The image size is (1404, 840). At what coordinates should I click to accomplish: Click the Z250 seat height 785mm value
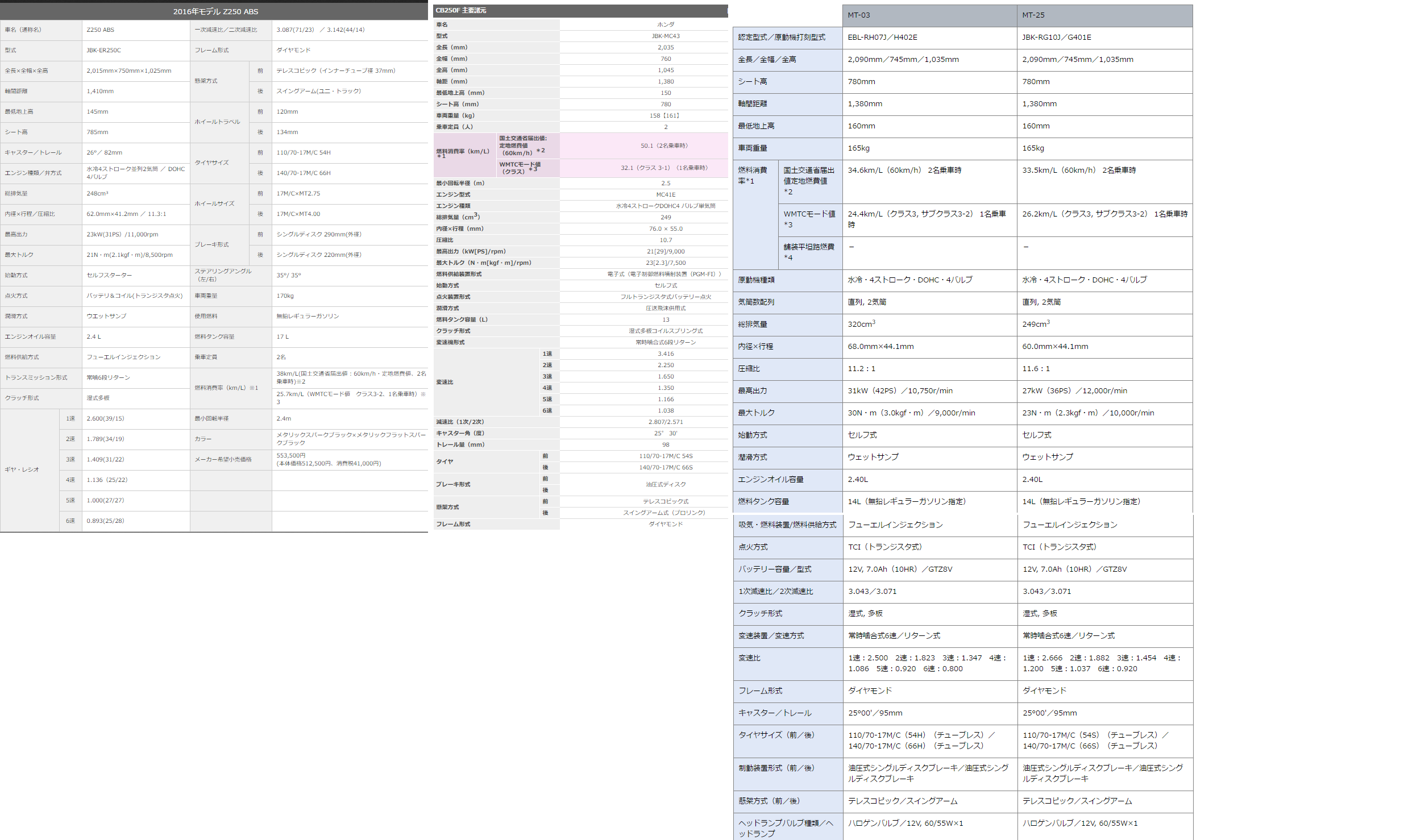[97, 132]
